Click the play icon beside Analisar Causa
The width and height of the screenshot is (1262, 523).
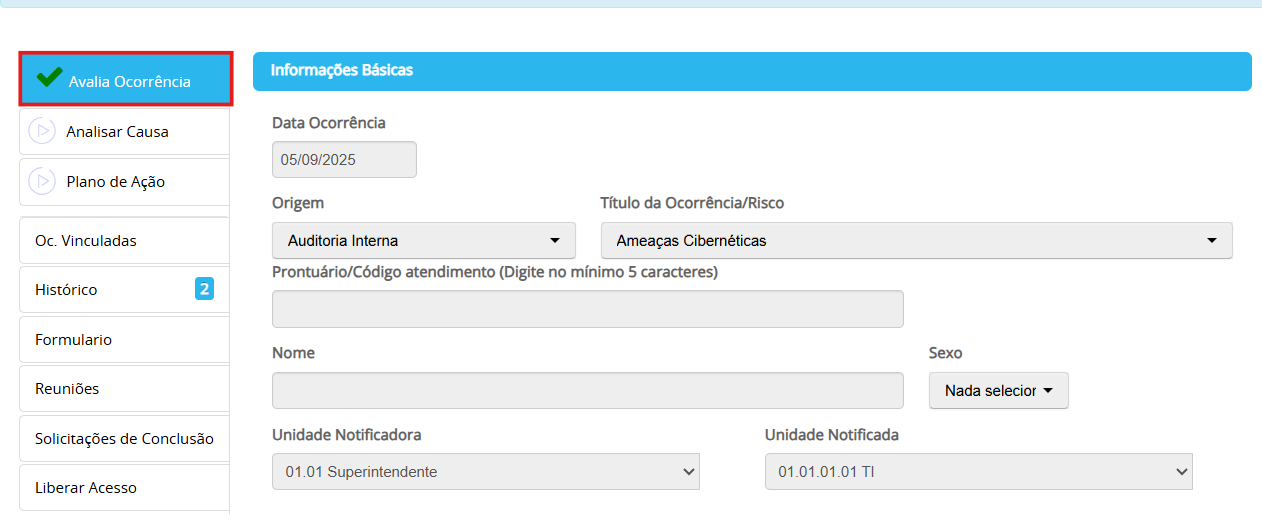point(41,131)
